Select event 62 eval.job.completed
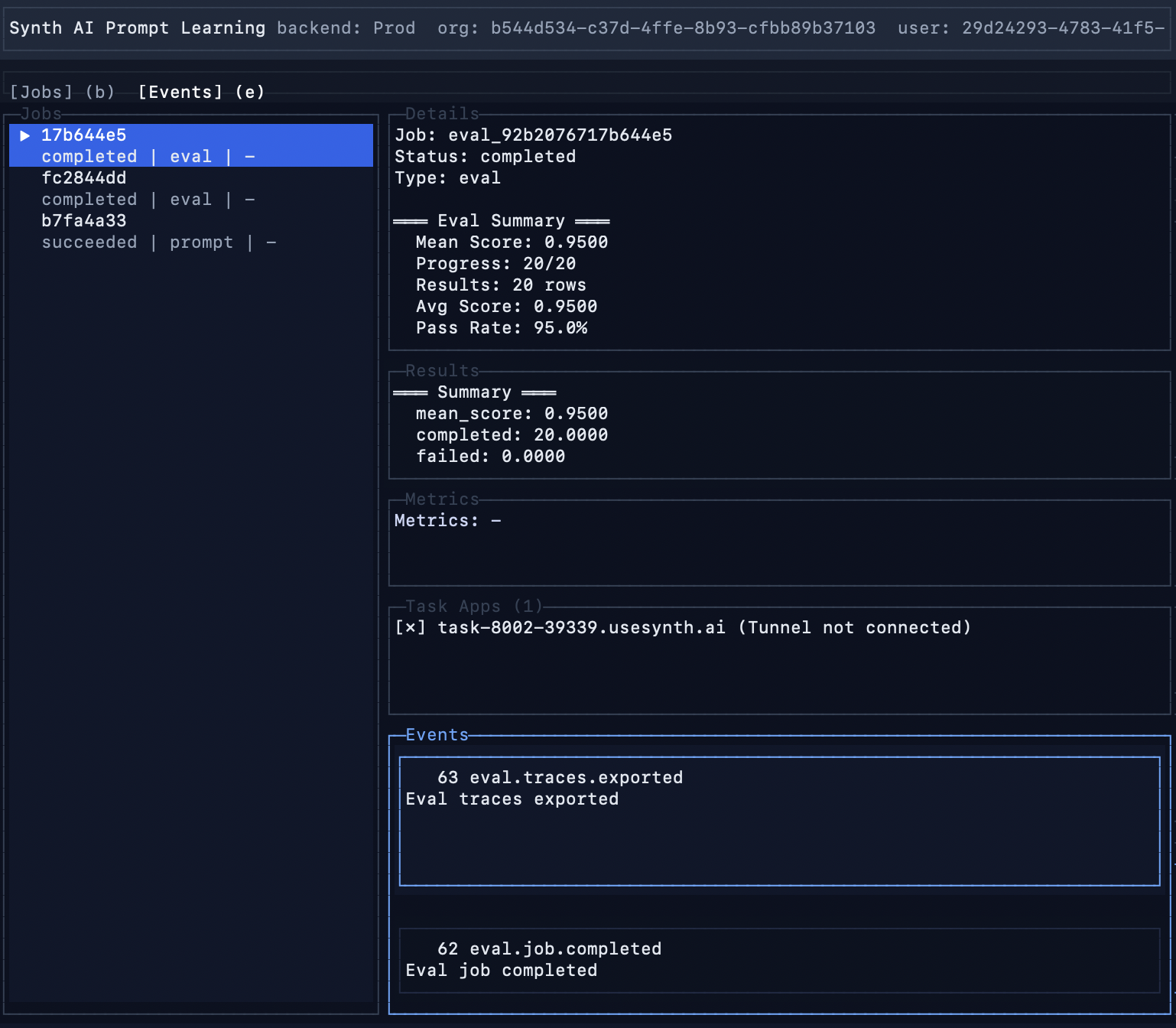The image size is (1176, 1028). coord(779,961)
